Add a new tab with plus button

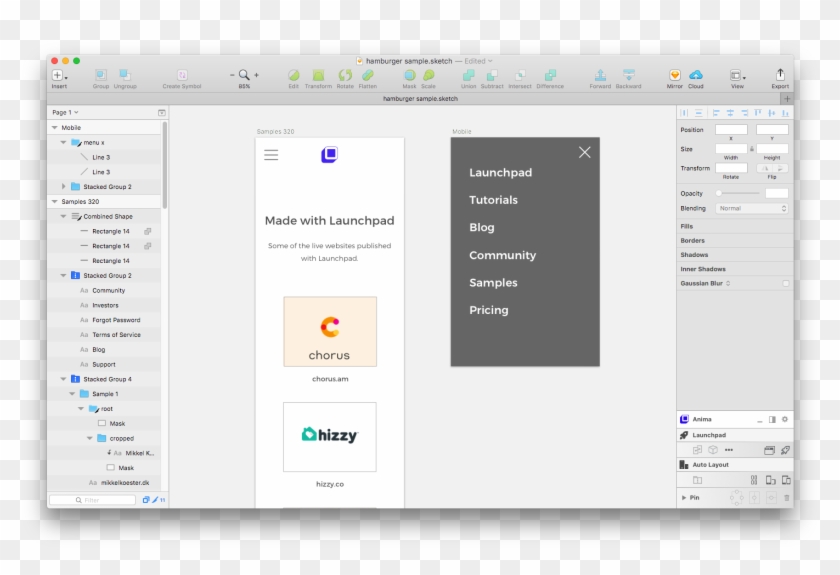786,99
